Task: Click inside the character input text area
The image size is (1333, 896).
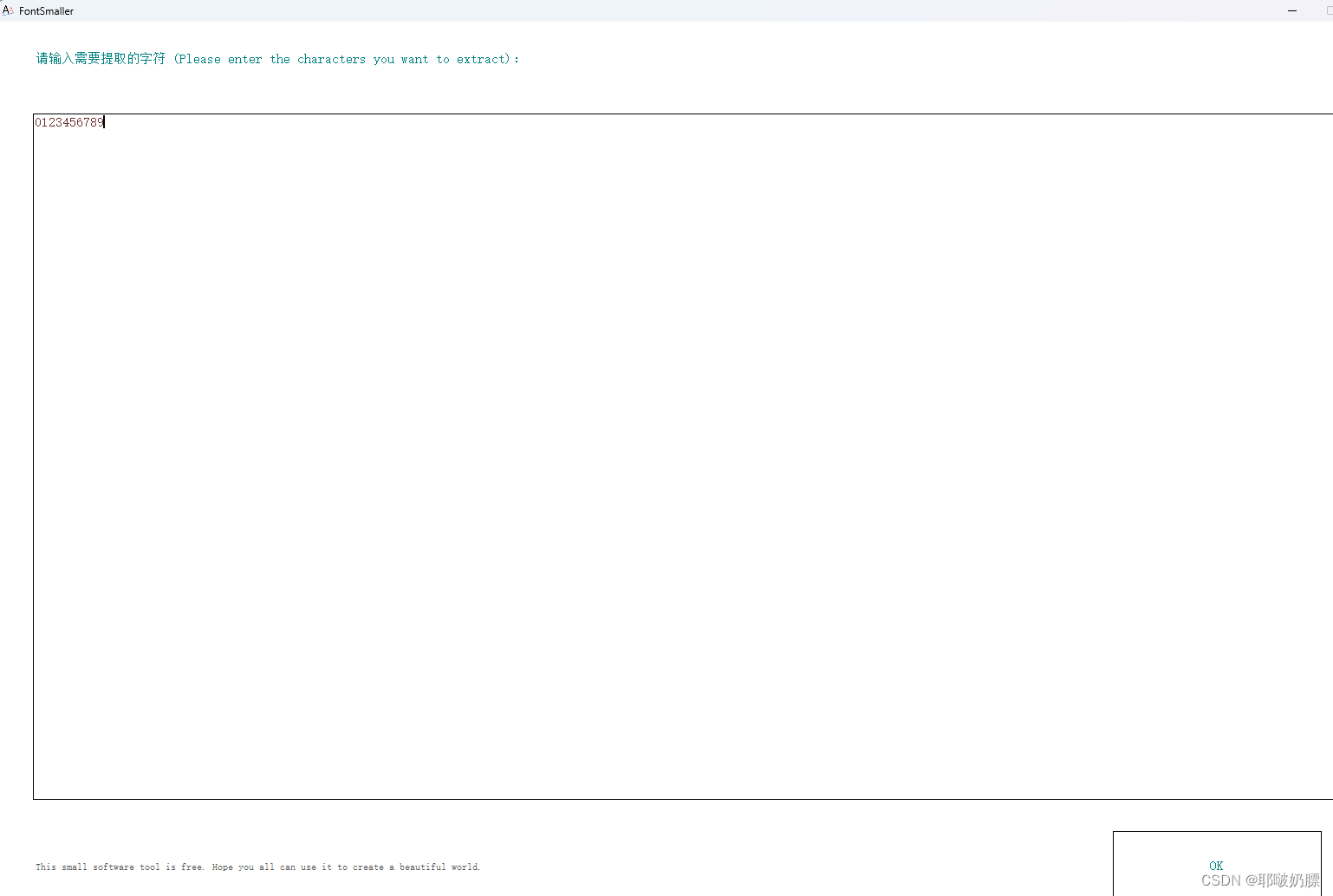Action: (x=683, y=457)
